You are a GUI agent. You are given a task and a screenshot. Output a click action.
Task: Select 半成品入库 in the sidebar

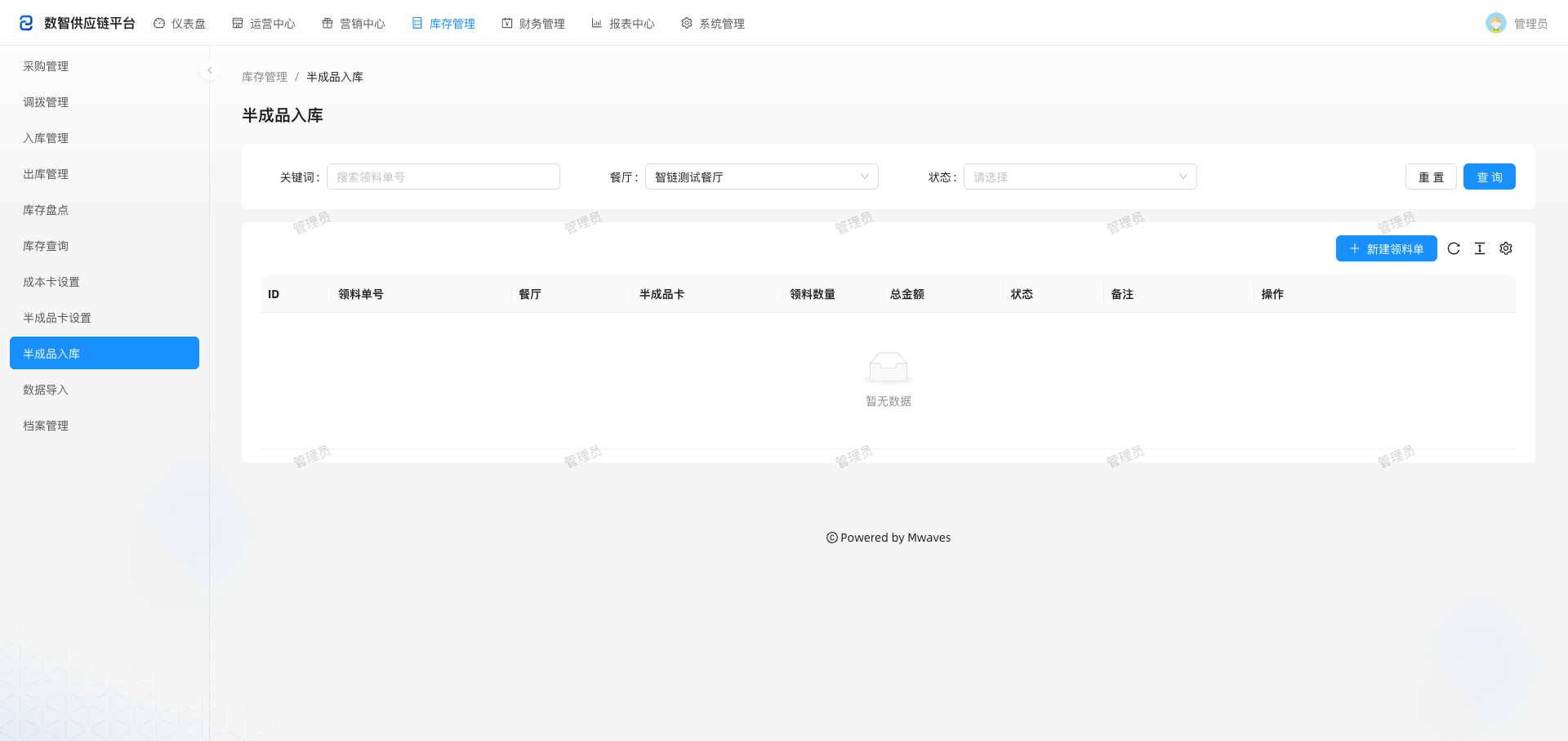point(105,353)
